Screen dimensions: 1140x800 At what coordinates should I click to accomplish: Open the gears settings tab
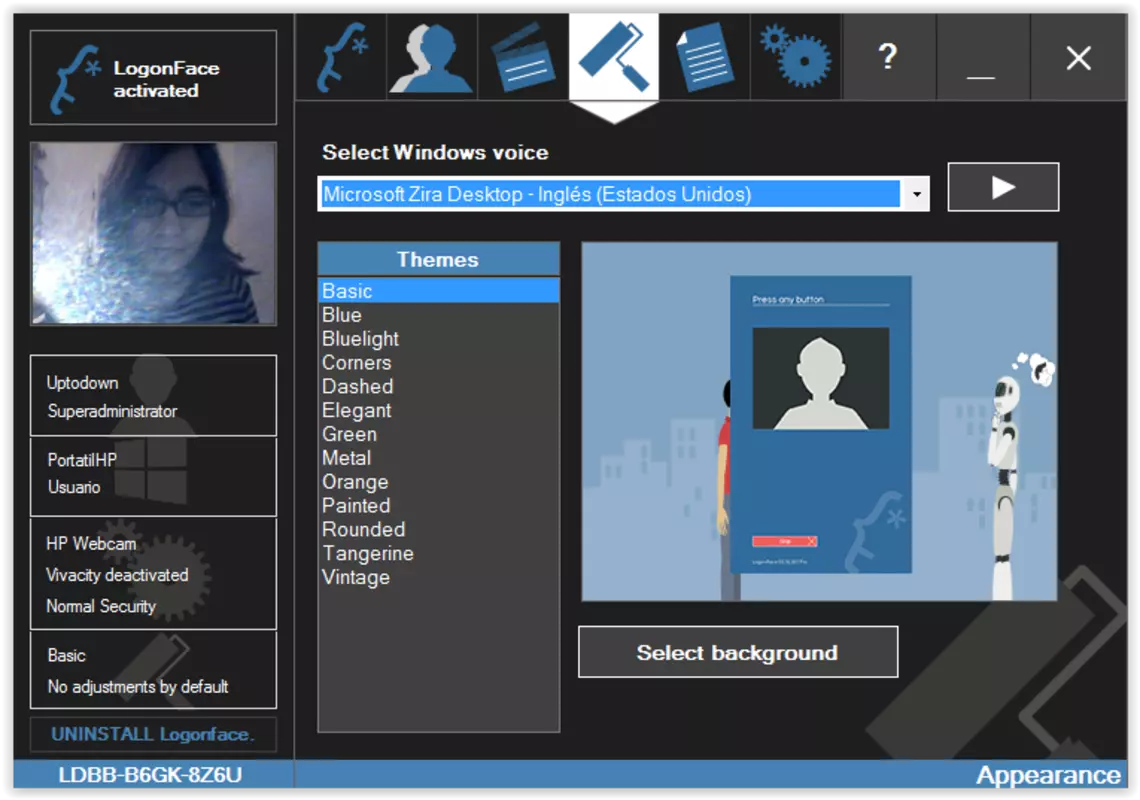(795, 57)
